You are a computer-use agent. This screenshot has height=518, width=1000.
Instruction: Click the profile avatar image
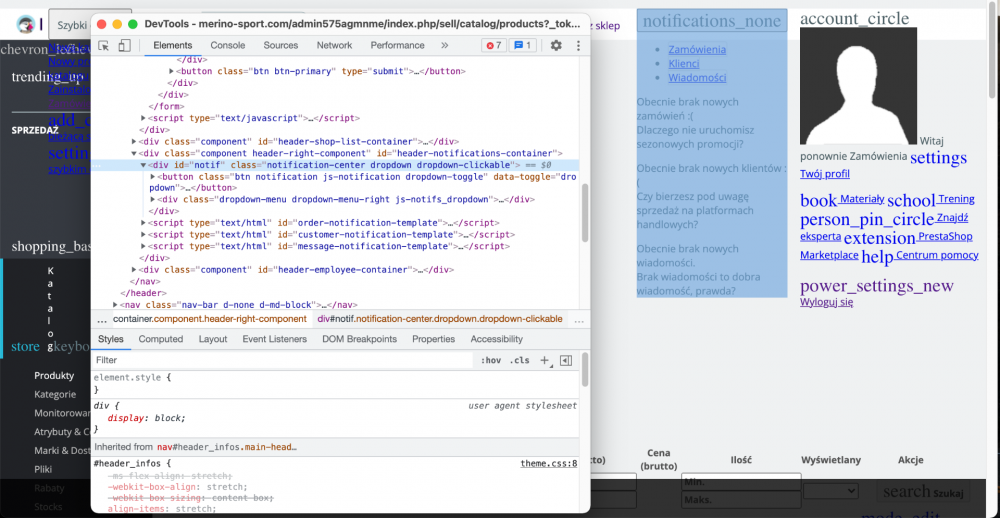pos(858,87)
